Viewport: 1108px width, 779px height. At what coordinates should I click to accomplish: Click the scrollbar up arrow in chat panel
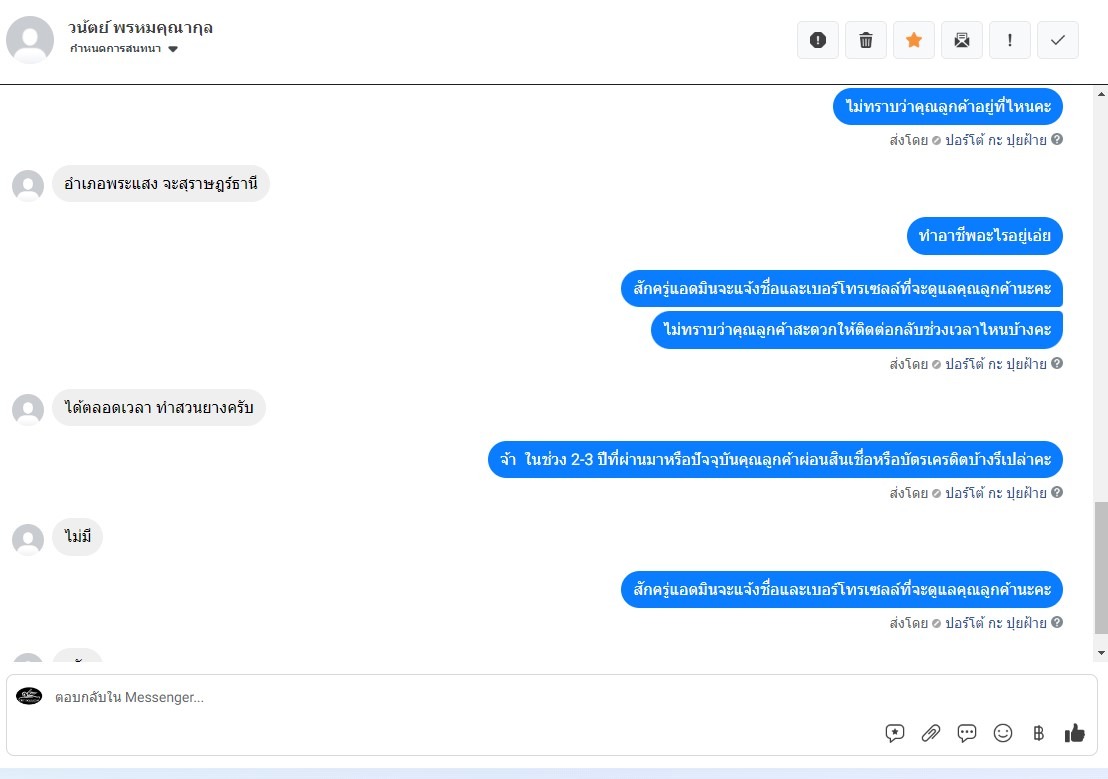tap(1101, 93)
